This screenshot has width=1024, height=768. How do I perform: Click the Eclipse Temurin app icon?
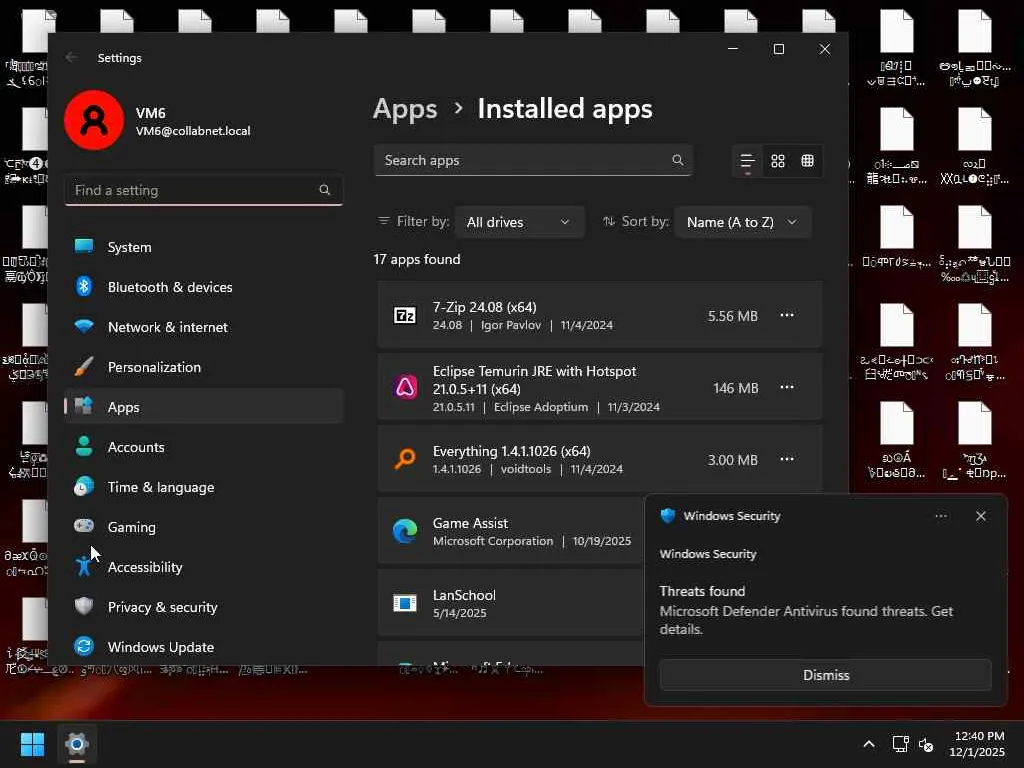(405, 387)
